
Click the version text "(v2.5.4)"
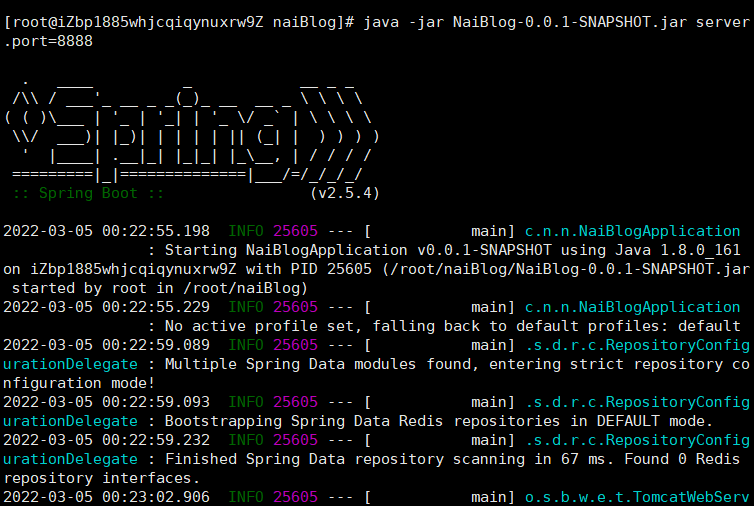pyautogui.click(x=345, y=193)
